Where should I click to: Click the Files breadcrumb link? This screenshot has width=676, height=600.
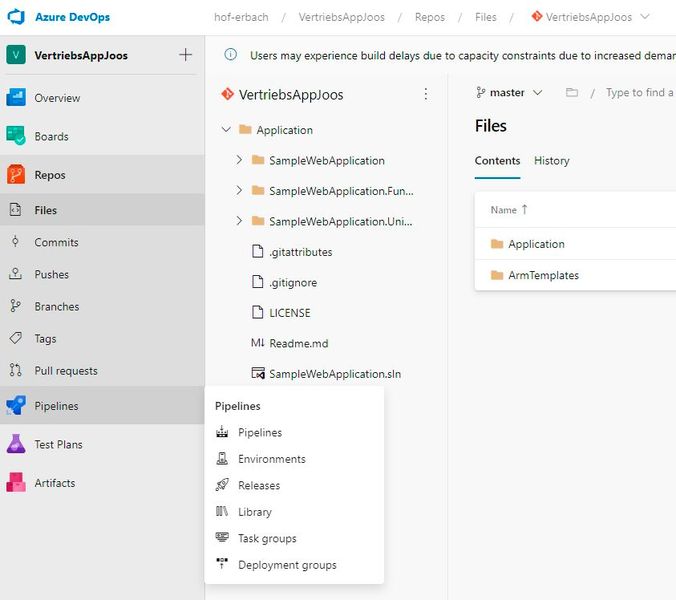tap(485, 17)
